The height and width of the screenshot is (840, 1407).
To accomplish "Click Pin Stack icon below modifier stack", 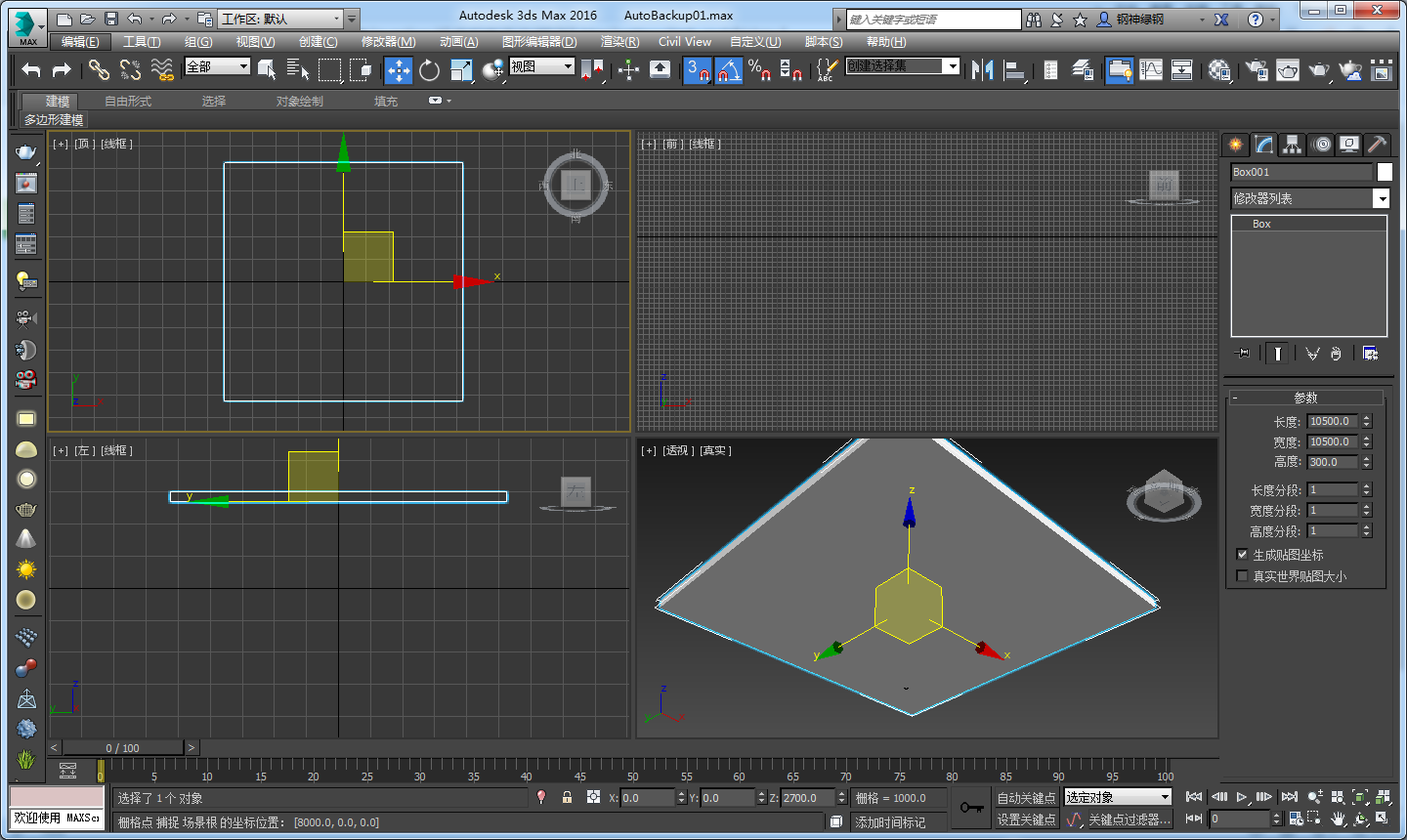I will click(1242, 354).
